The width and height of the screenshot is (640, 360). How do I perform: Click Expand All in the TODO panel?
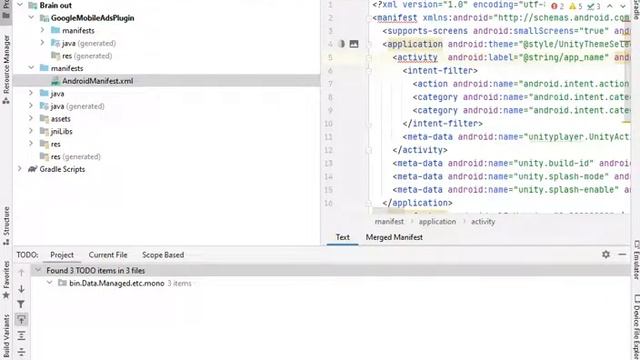click(x=21, y=336)
